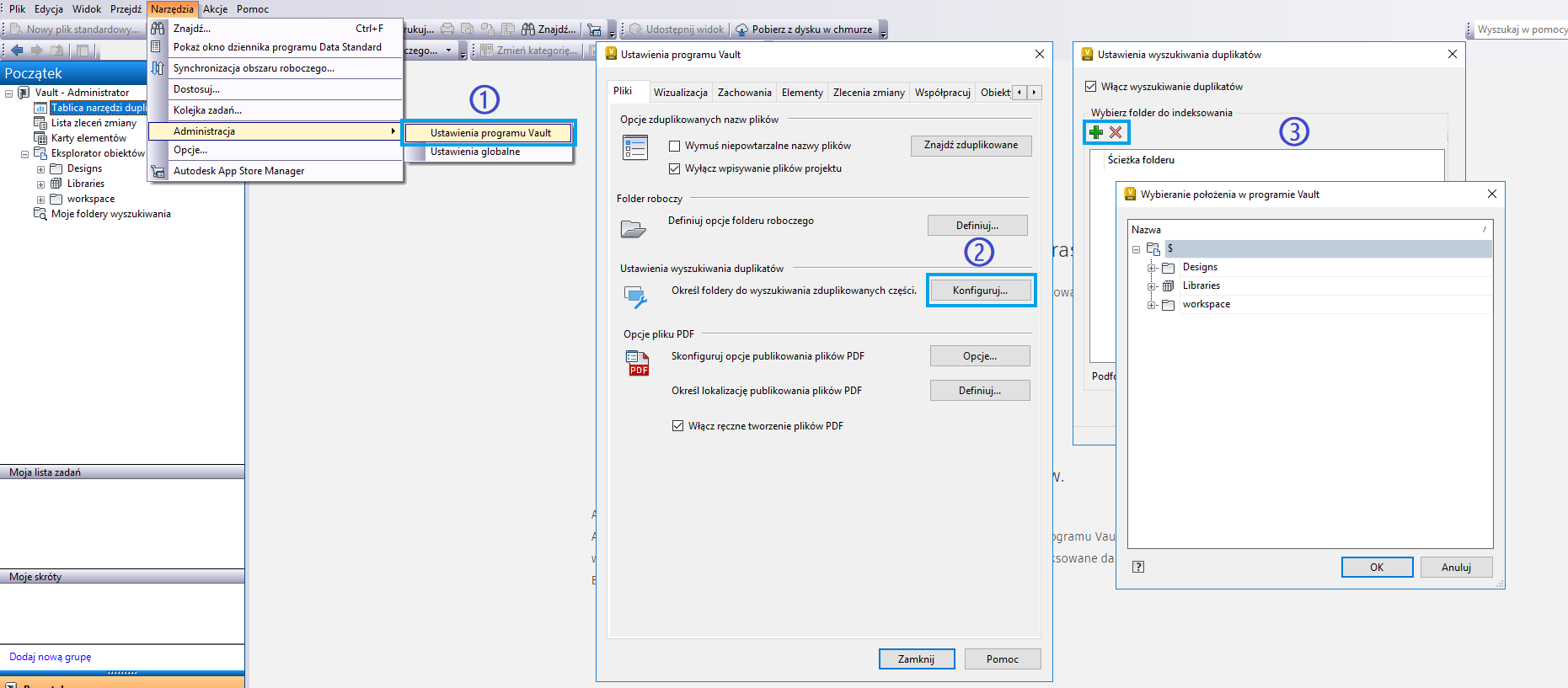Expand the Designs folder in left tree
The image size is (1568, 688).
[40, 169]
